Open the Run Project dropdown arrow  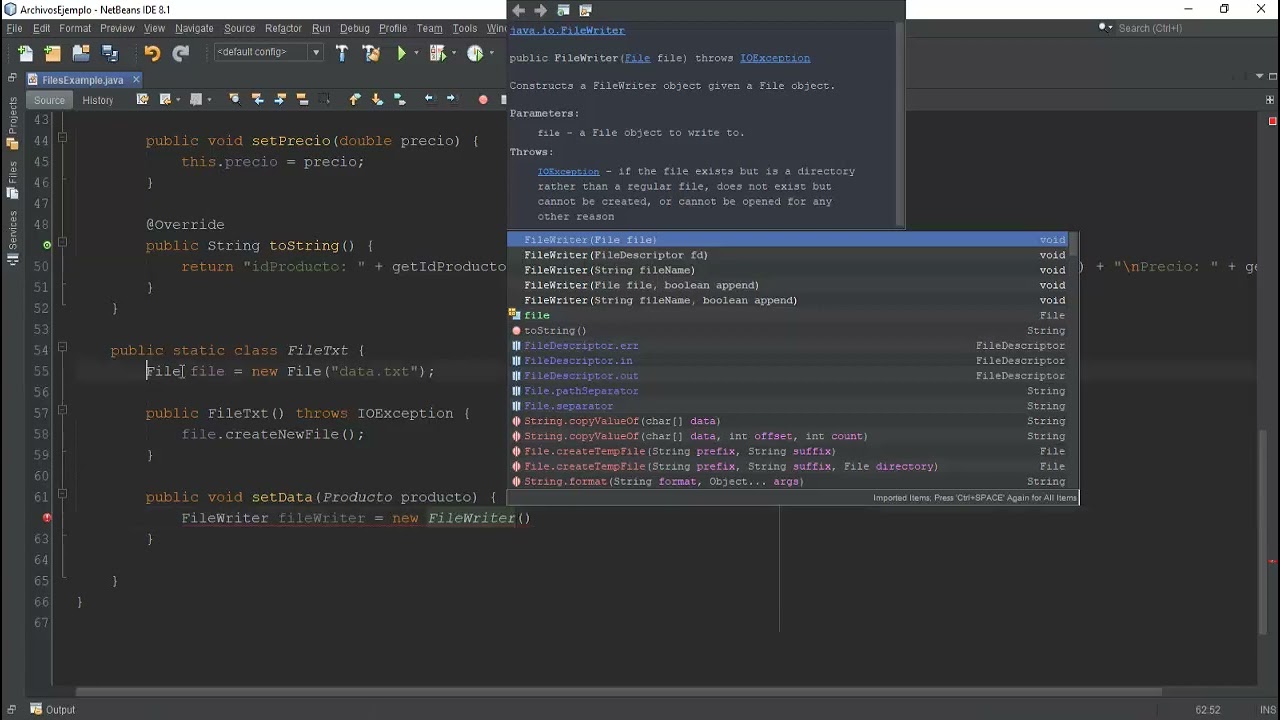point(417,53)
